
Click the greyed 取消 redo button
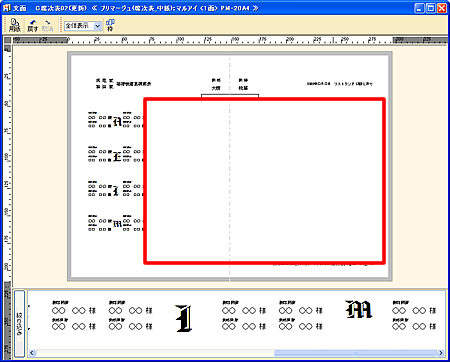tap(48, 25)
